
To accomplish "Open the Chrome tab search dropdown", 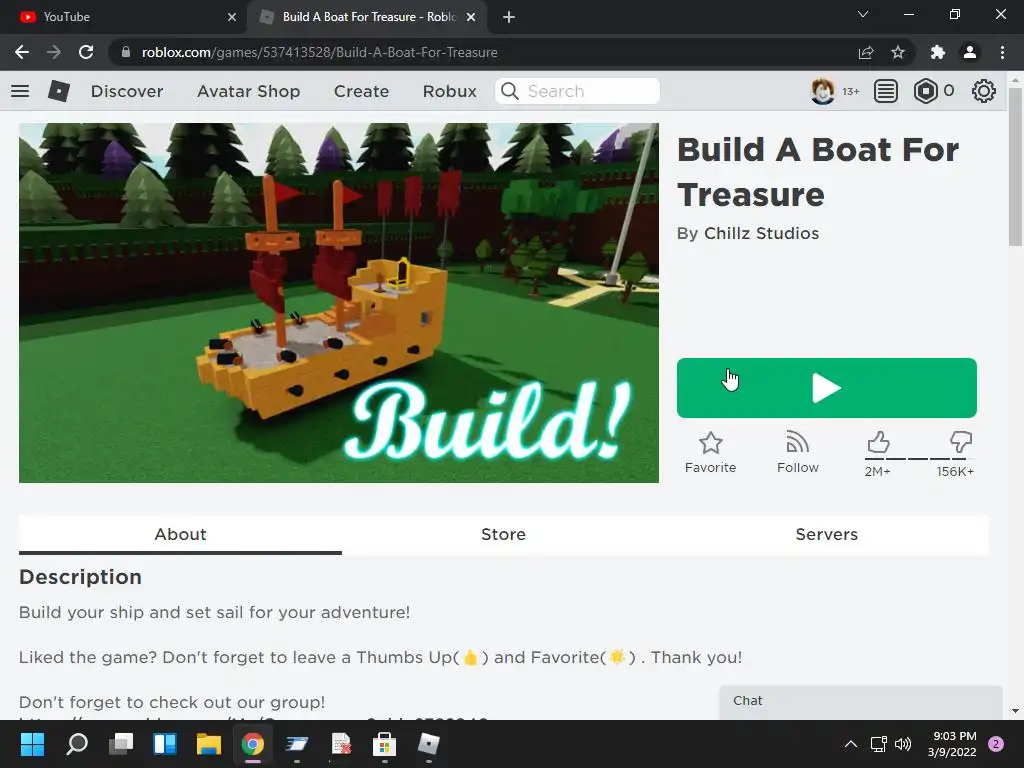I will 863,14.
